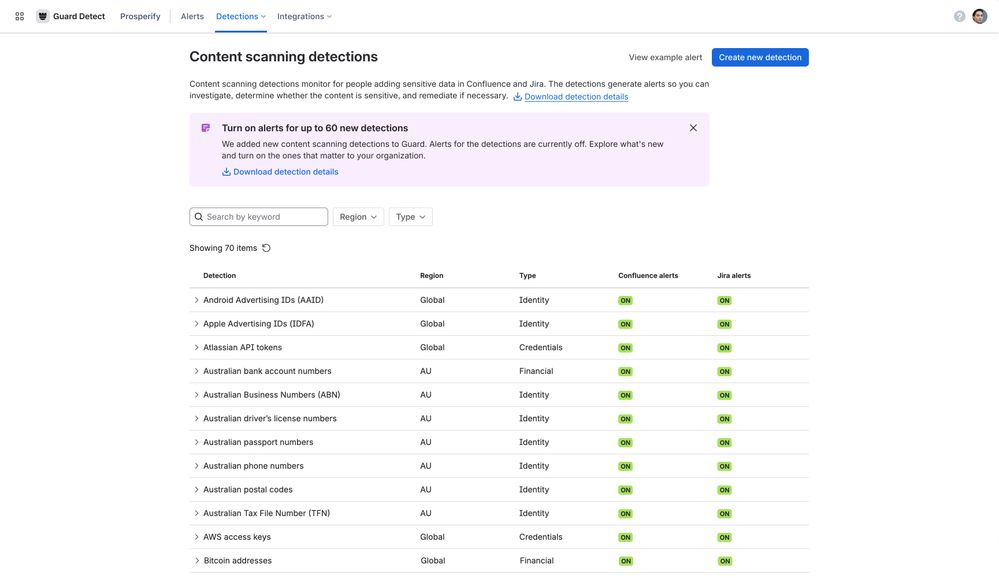Open the user profile avatar
The width and height of the screenshot is (999, 578).
(980, 17)
